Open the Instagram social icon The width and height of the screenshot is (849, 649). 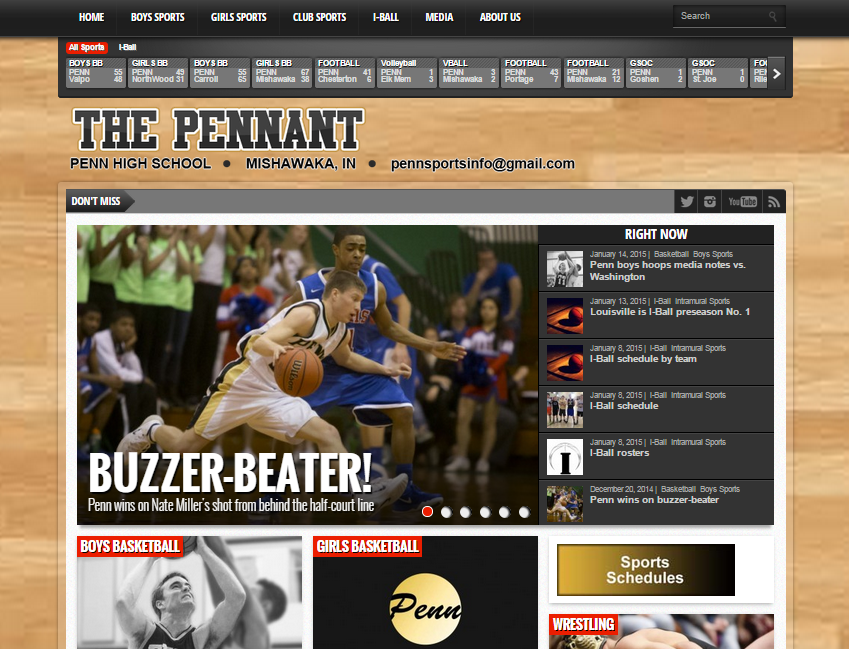pyautogui.click(x=709, y=201)
